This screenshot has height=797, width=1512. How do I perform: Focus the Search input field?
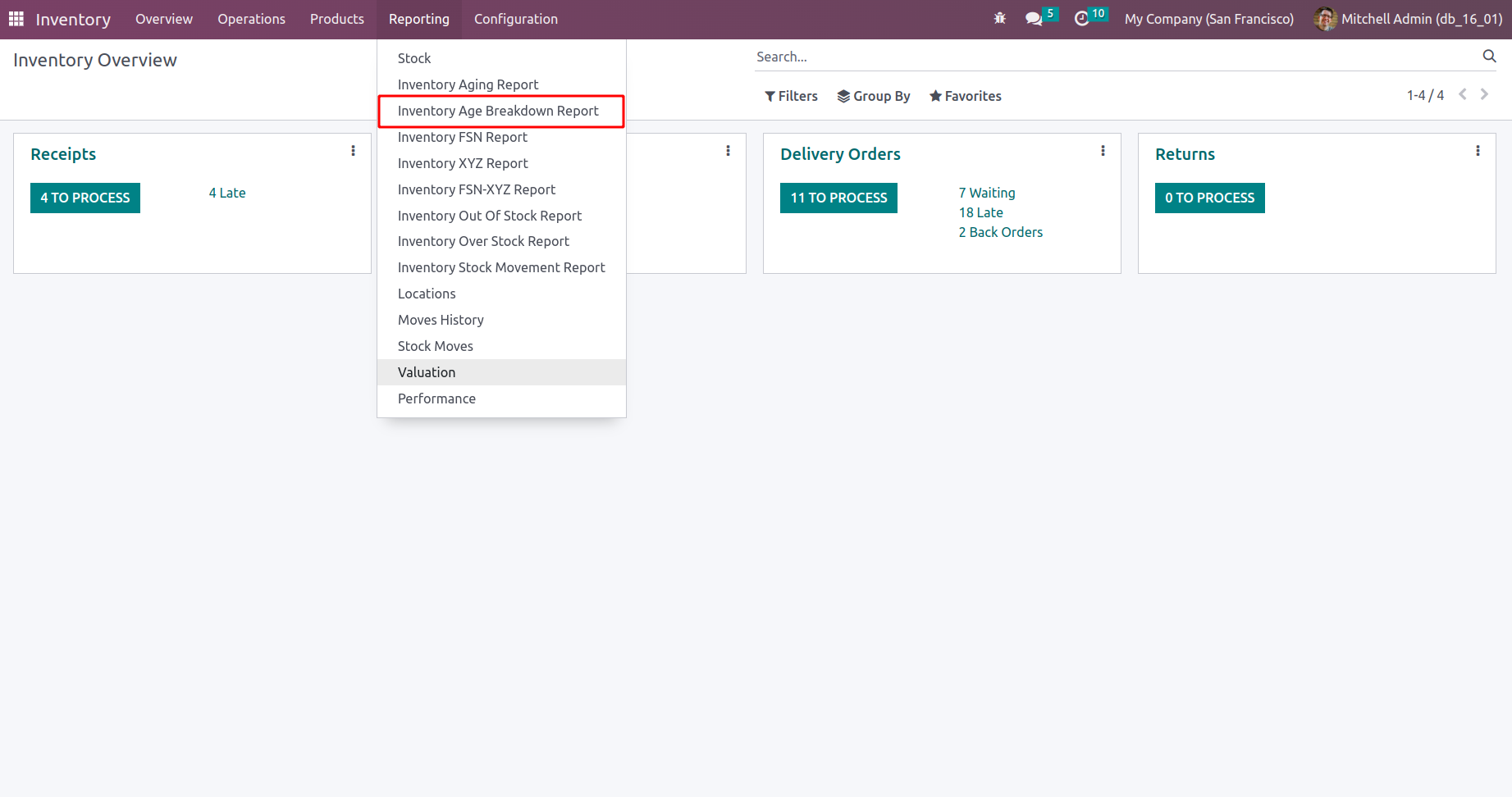[1116, 57]
